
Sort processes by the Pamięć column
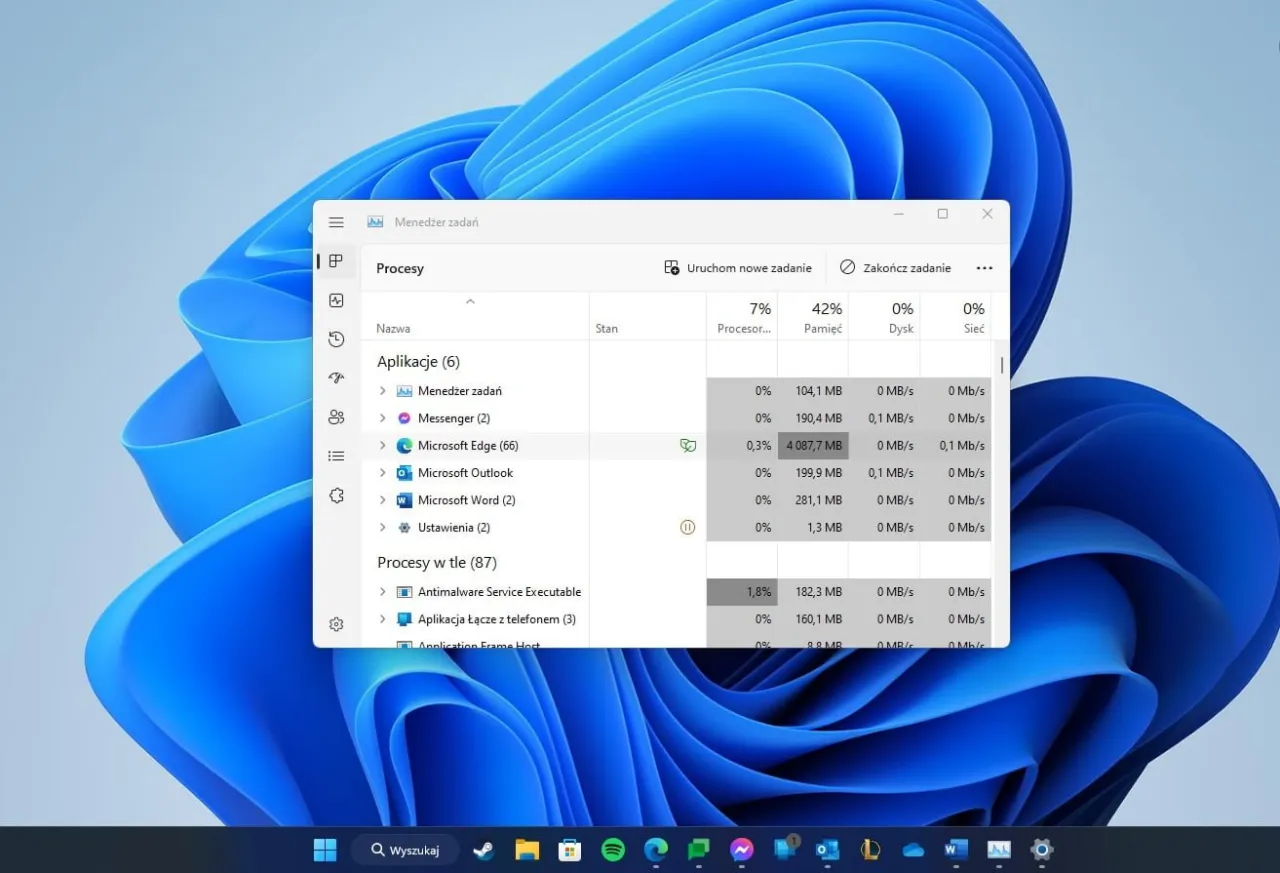coord(824,315)
